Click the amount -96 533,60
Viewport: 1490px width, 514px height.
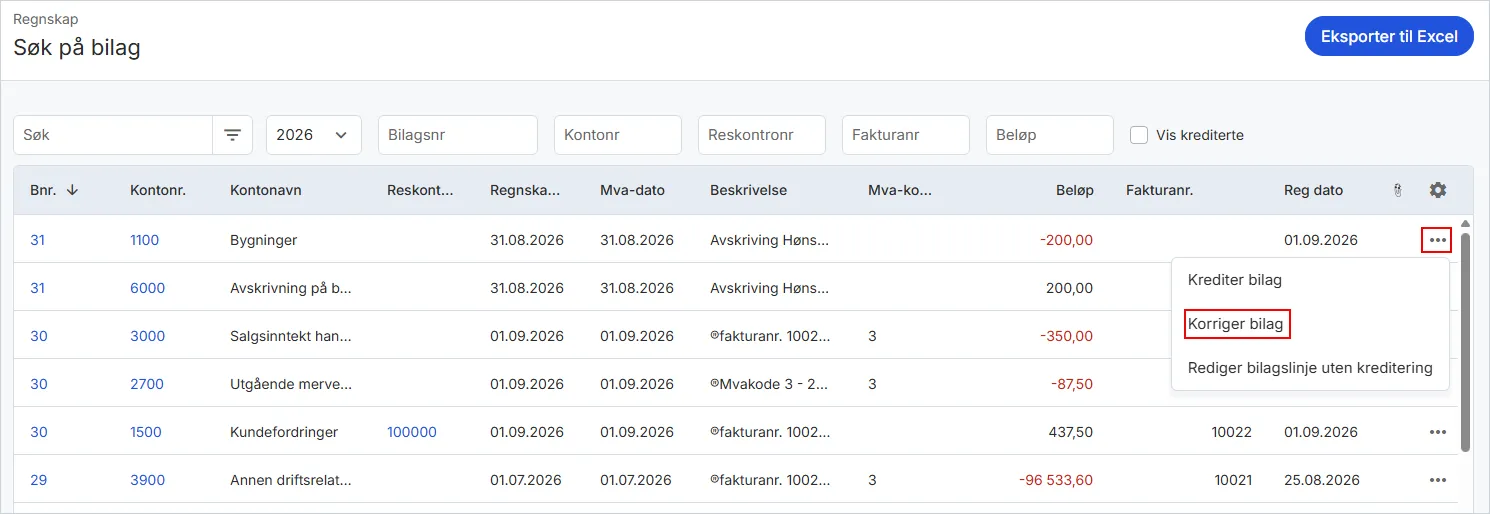[x=1056, y=480]
